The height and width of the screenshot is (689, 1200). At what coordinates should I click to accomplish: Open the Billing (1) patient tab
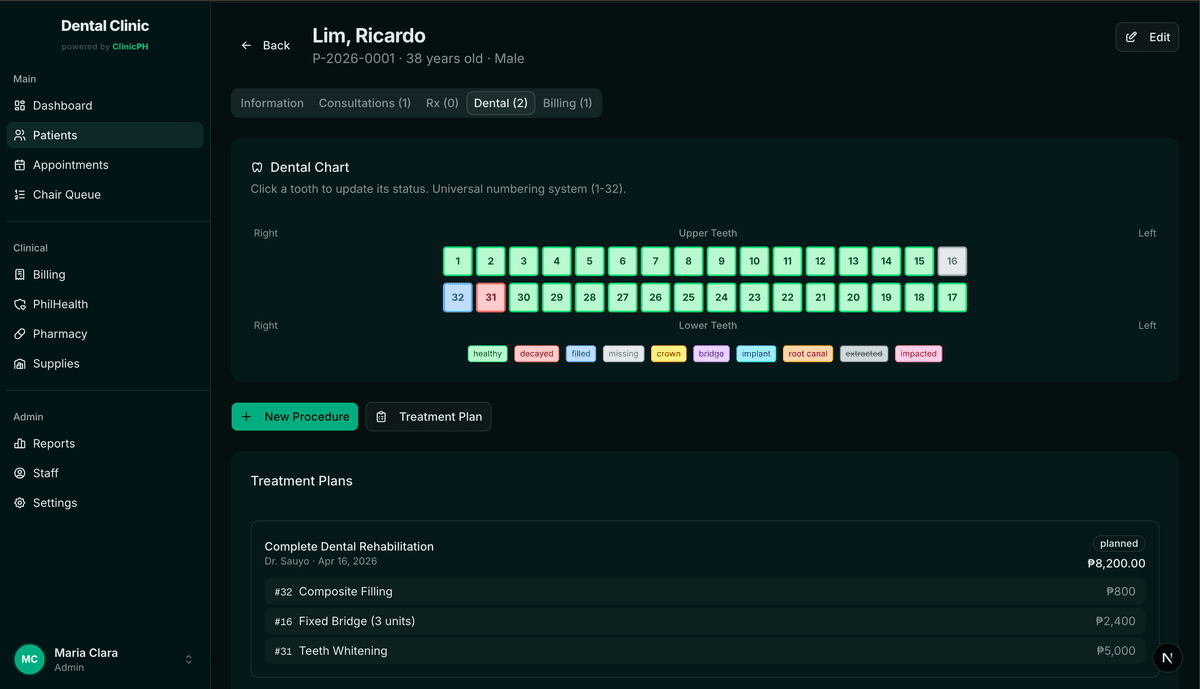(x=567, y=103)
